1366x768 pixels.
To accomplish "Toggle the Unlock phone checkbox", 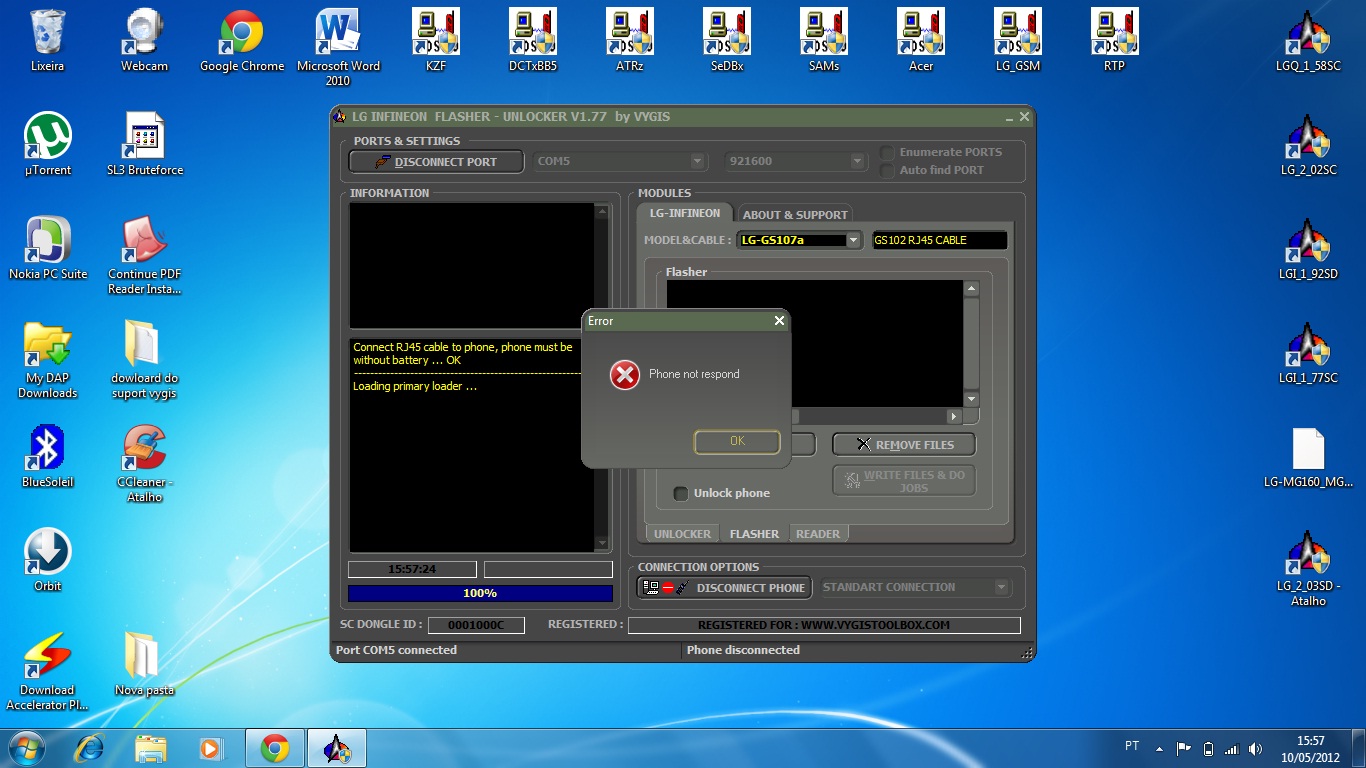I will pyautogui.click(x=681, y=493).
